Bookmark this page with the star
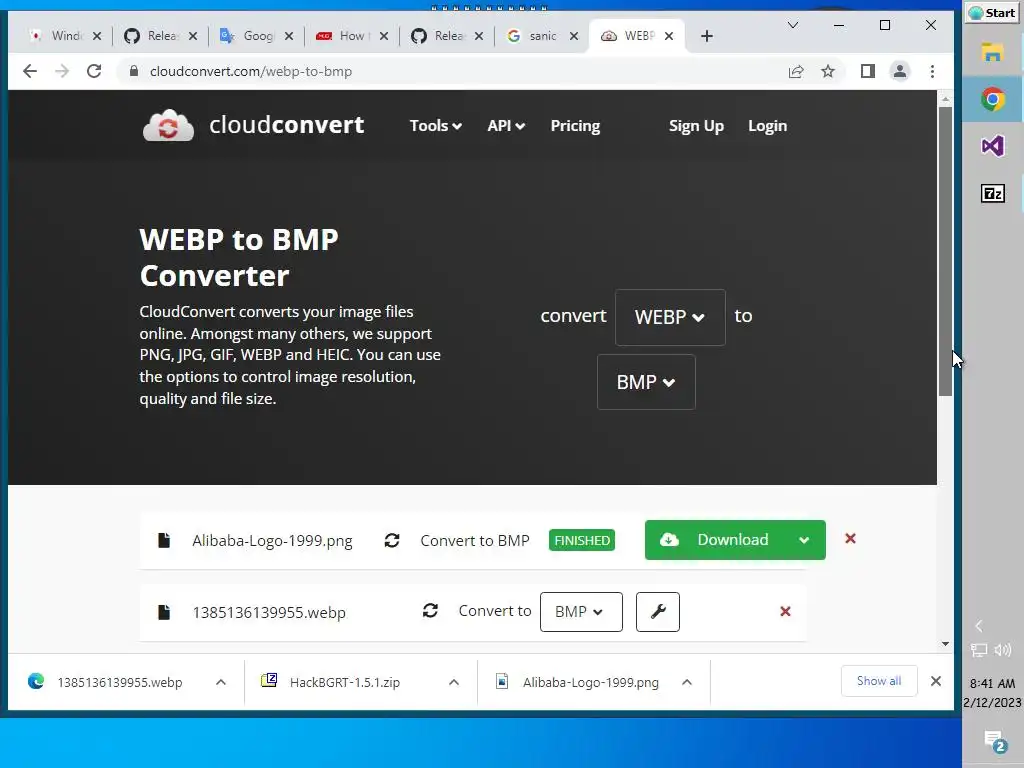1024x768 pixels. click(828, 71)
